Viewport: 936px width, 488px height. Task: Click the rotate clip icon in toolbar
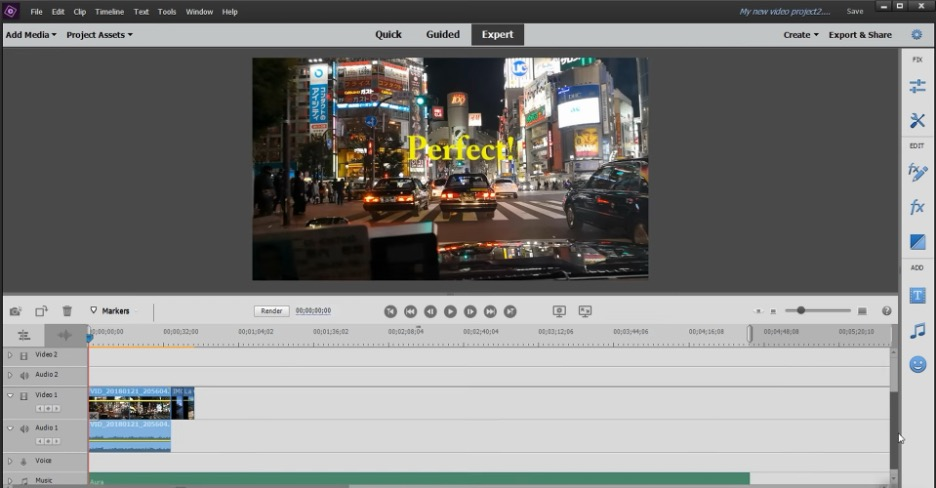pyautogui.click(x=41, y=311)
